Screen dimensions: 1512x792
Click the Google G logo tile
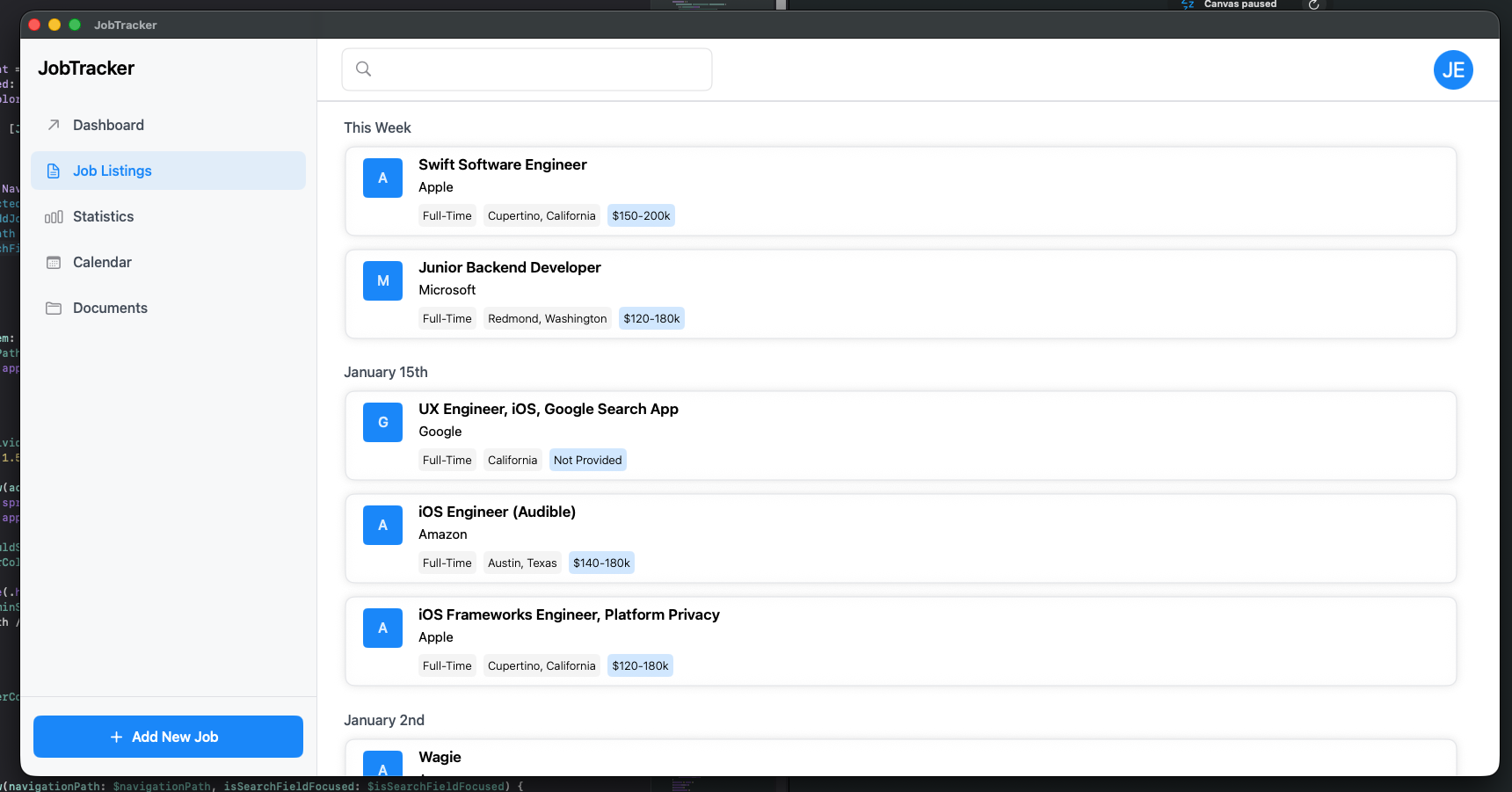382,422
